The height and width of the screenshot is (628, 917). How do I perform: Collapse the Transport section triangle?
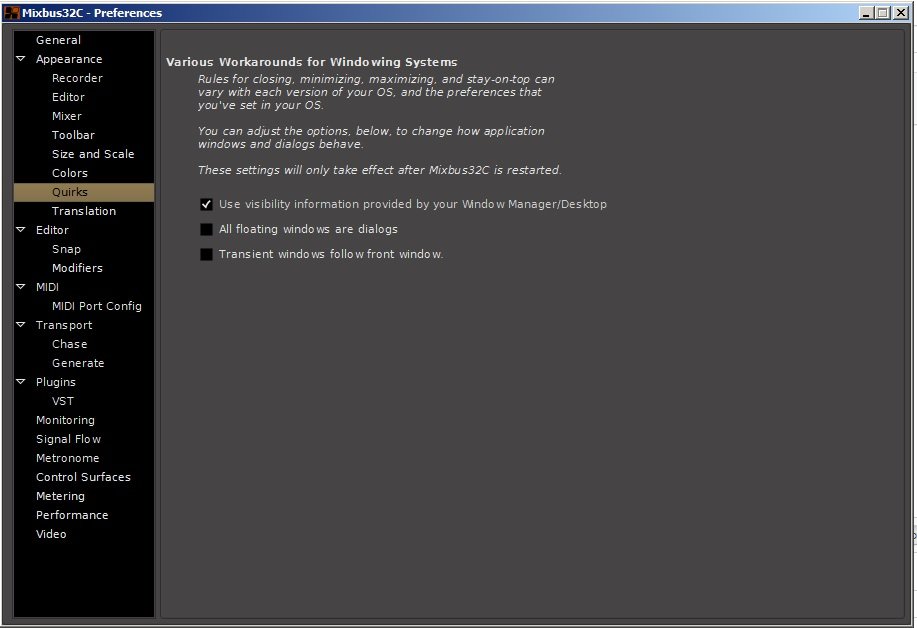[x=21, y=325]
